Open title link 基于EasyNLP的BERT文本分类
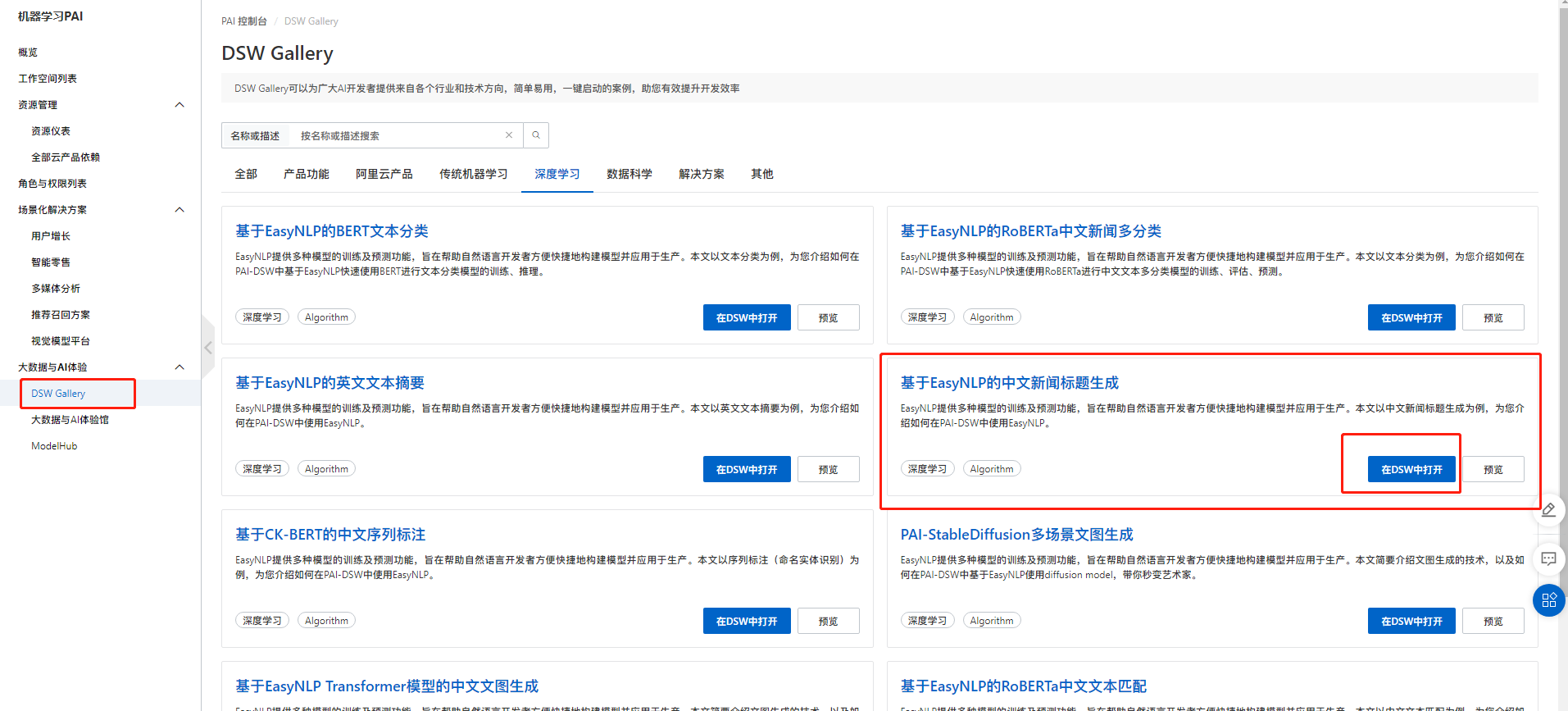The image size is (1568, 711). [332, 231]
